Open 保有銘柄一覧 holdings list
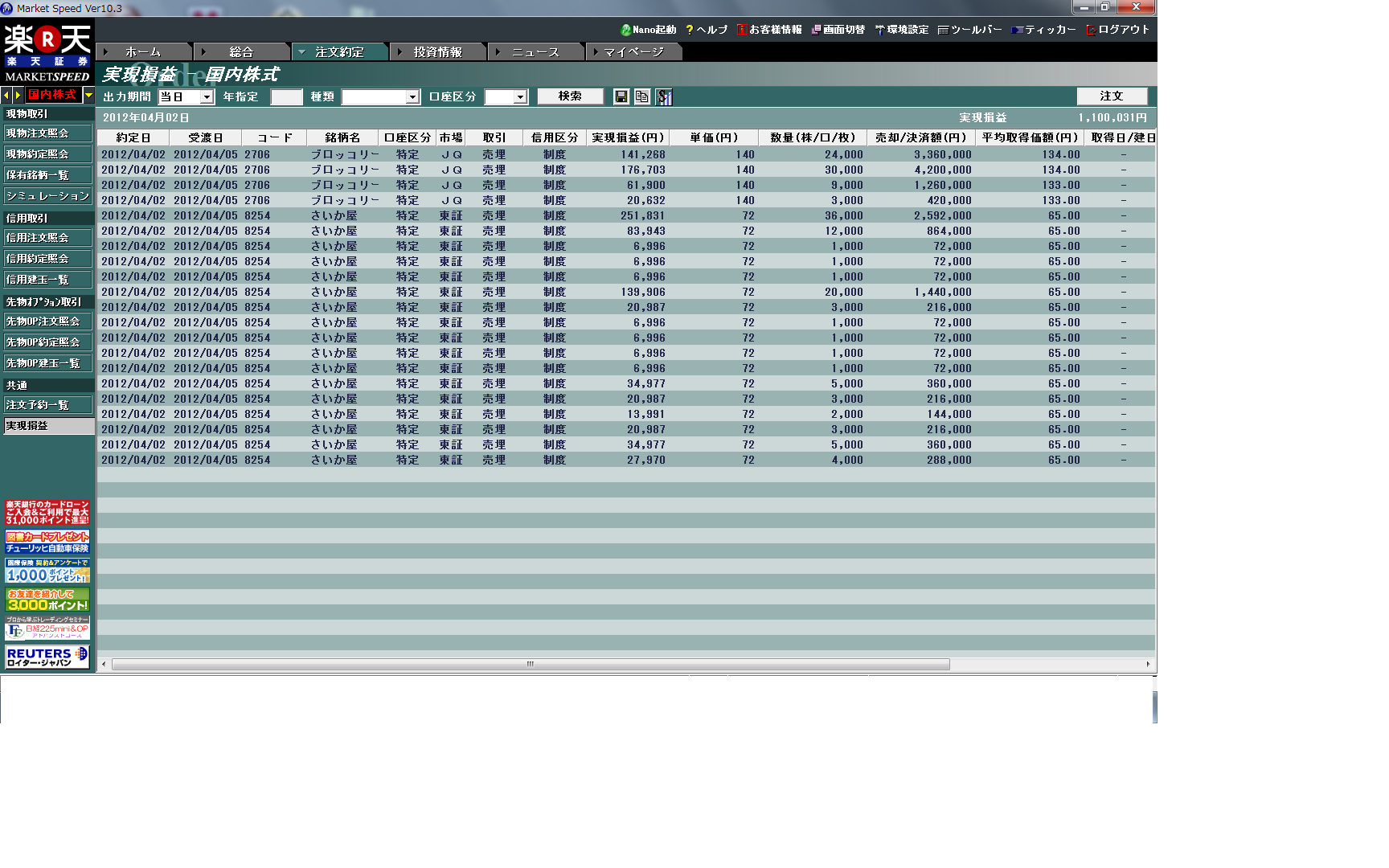The width and height of the screenshot is (1389, 868). (x=47, y=175)
